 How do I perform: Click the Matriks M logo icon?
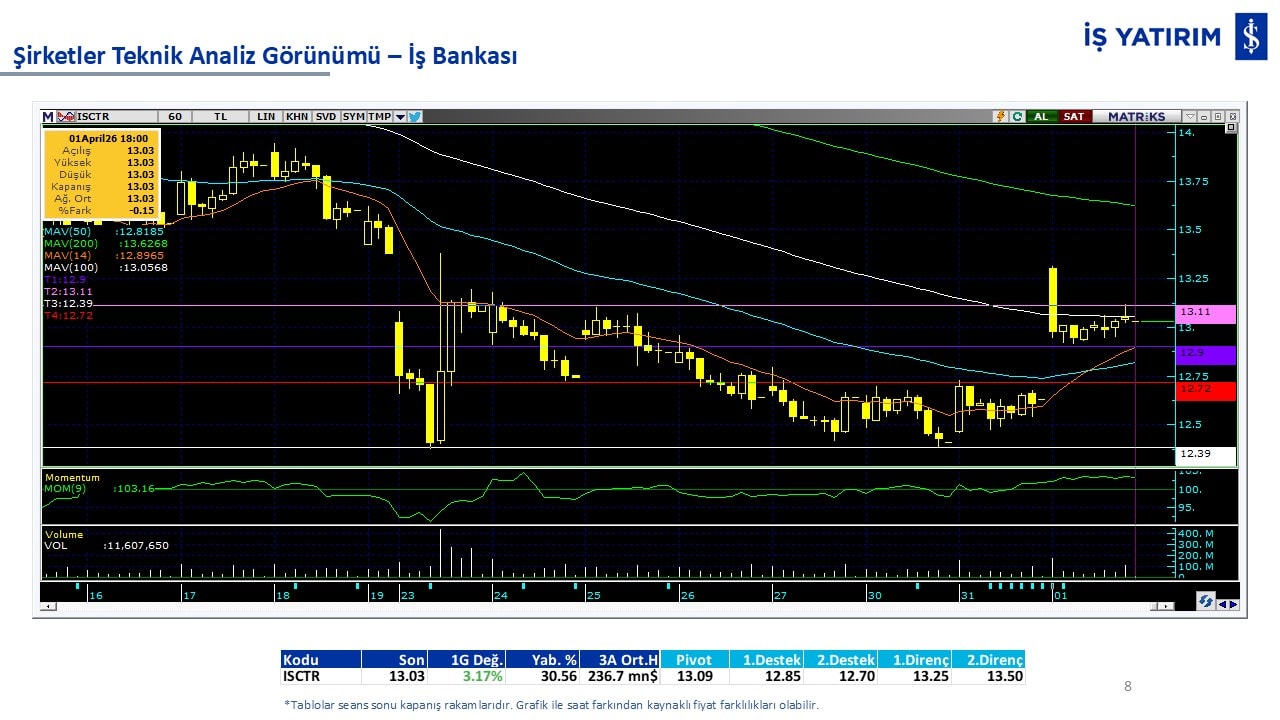coord(48,117)
